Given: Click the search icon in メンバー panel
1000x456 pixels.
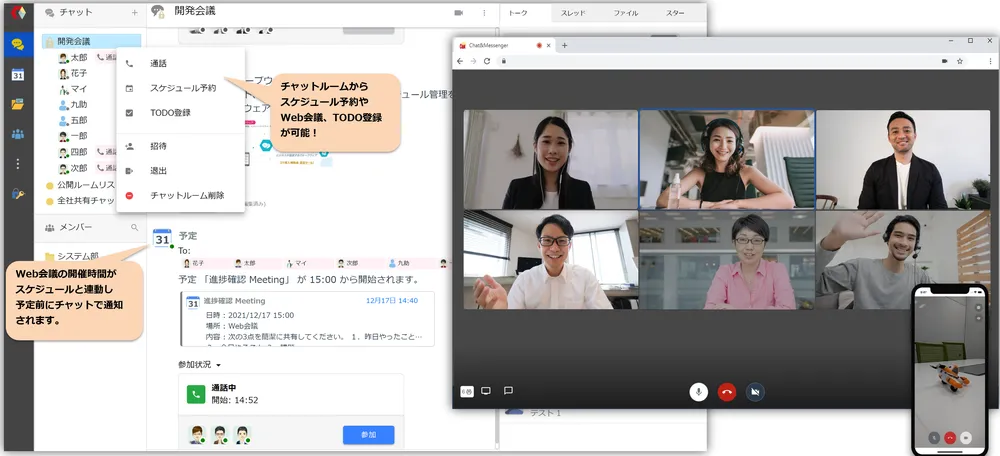Looking at the screenshot, I should tap(135, 228).
